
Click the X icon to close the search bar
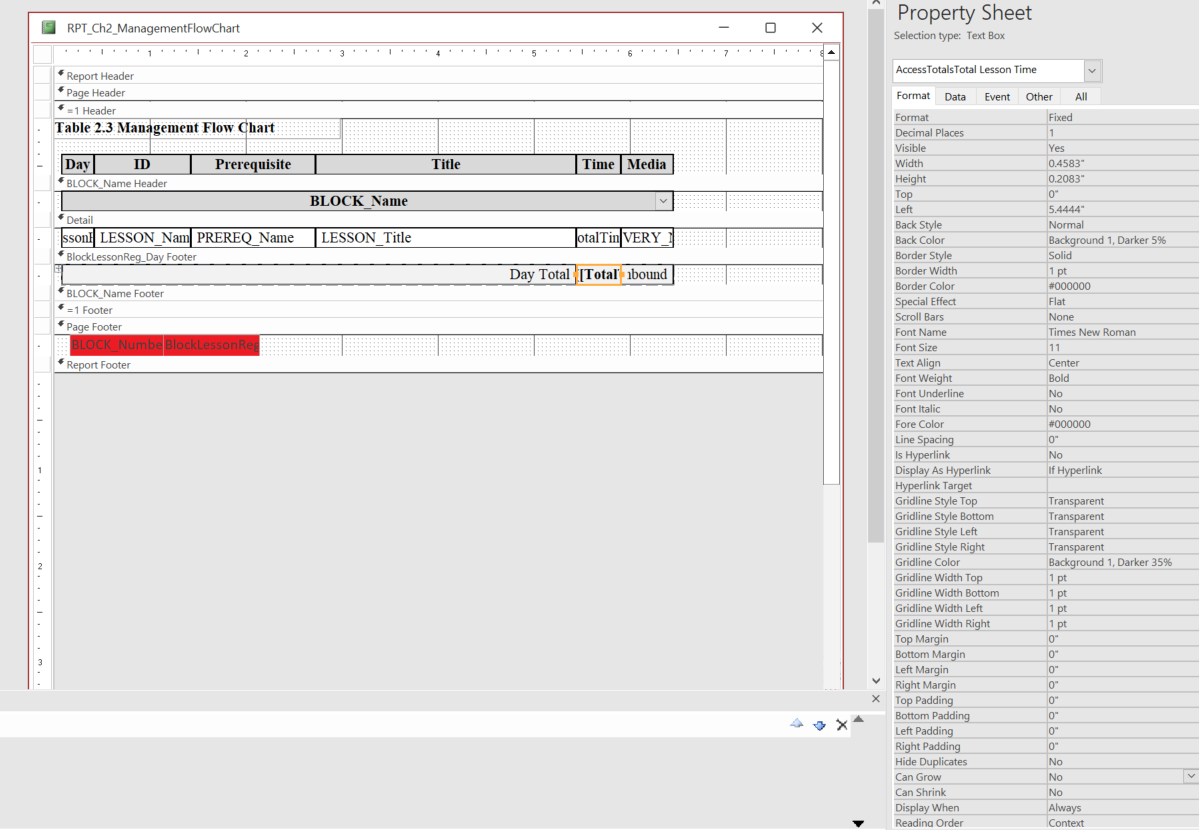tap(841, 724)
